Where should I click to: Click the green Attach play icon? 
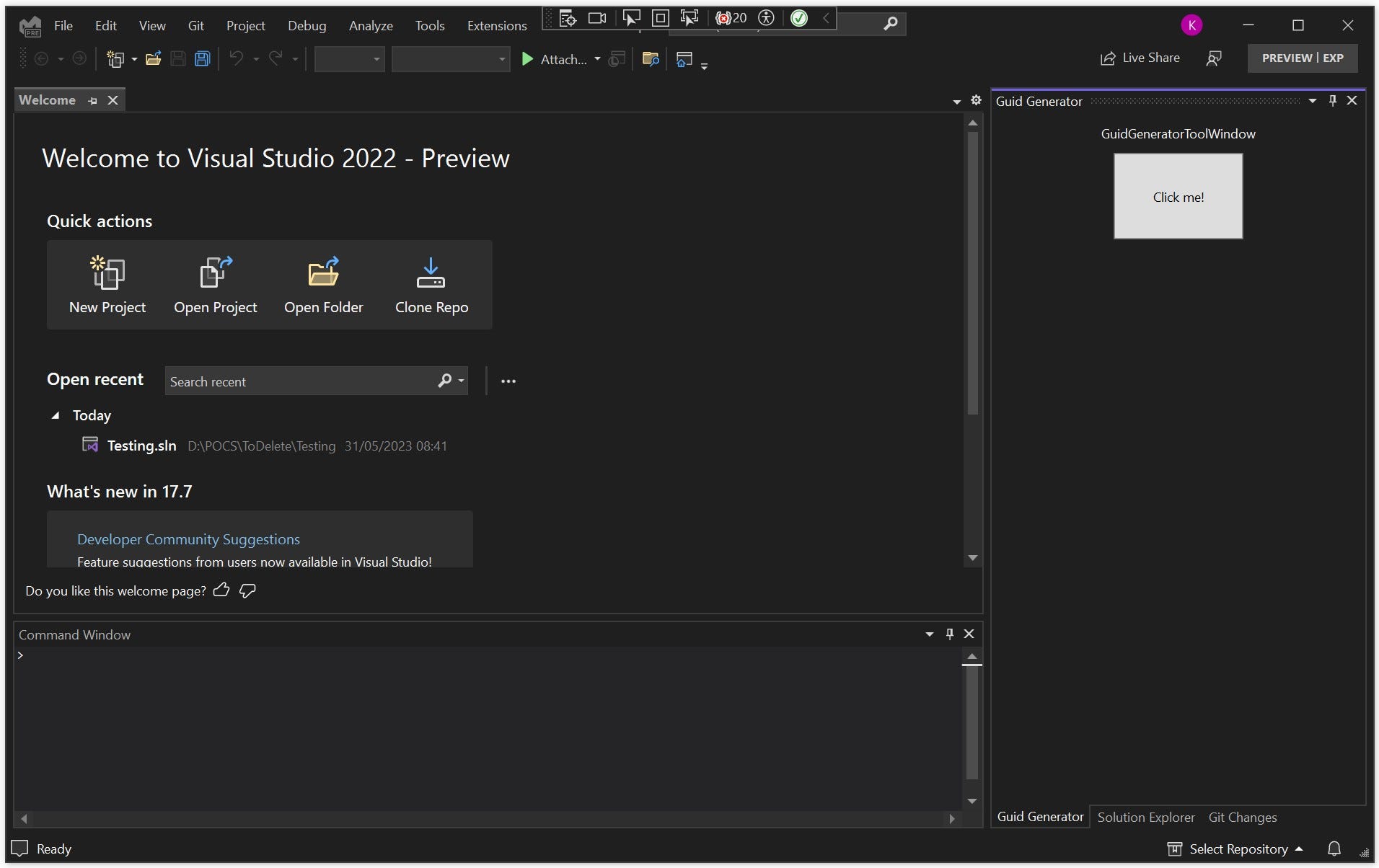[527, 59]
